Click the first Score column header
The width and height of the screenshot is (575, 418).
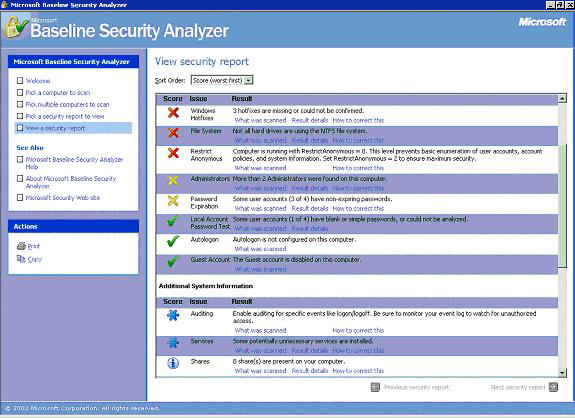[173, 99]
